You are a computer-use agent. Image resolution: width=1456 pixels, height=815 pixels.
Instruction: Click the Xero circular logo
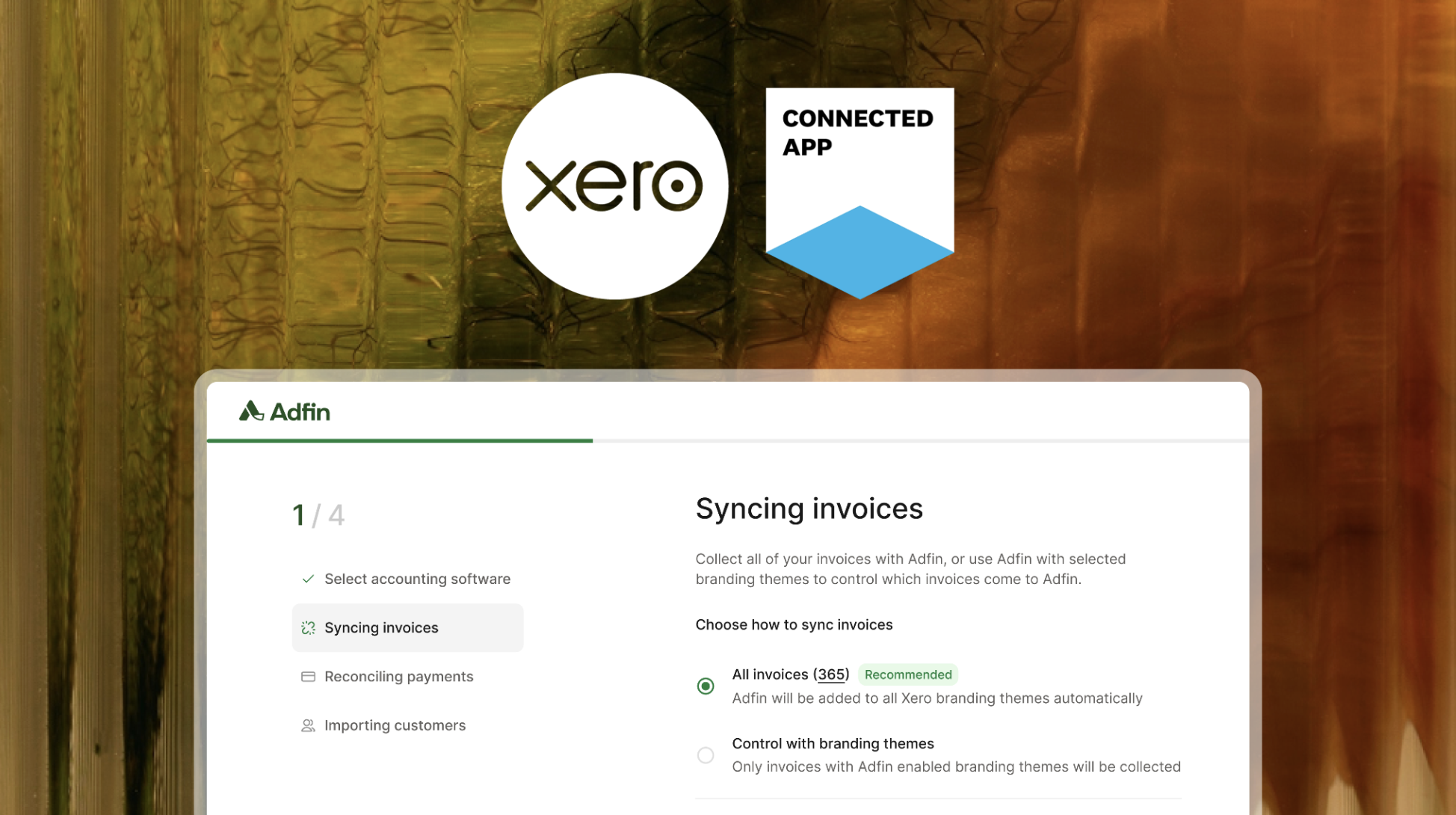(614, 186)
